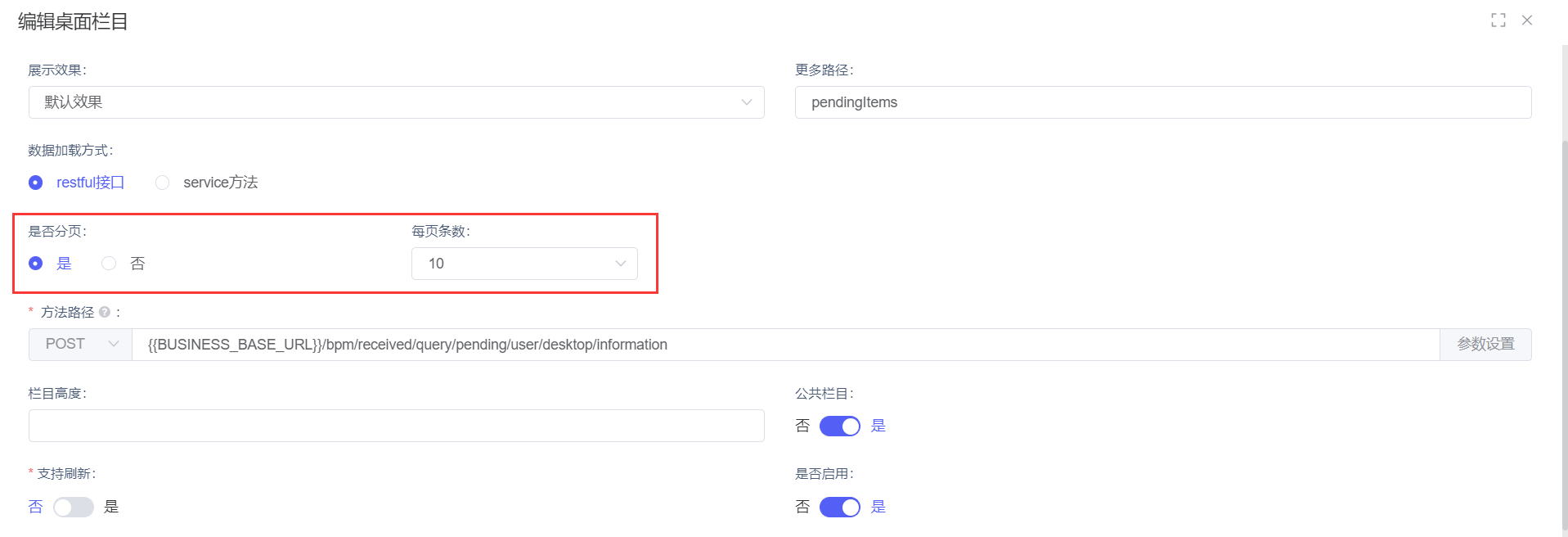
Task: Click the 参数设置 button
Action: 1485,345
